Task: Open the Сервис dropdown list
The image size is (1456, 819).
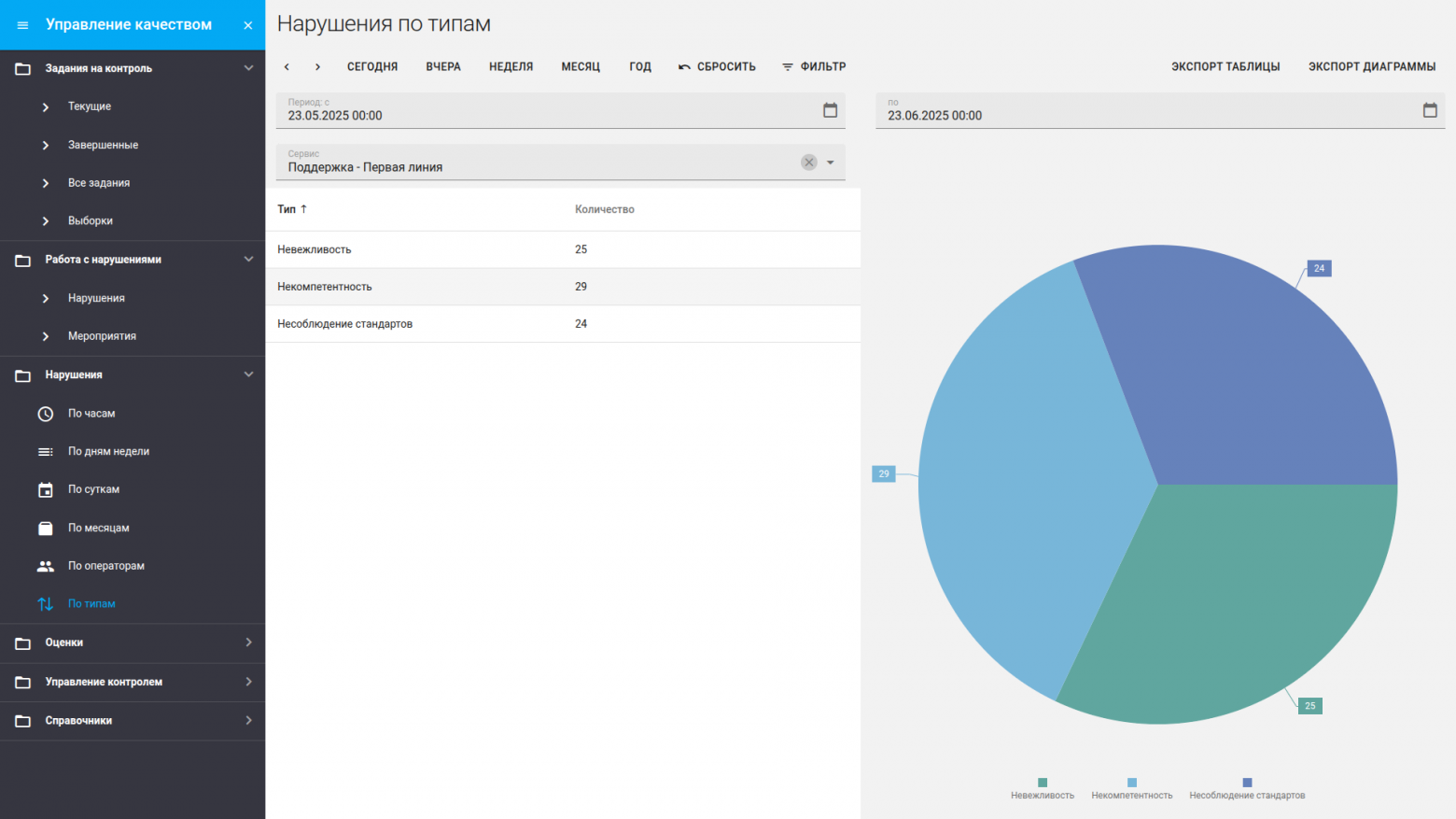Action: click(x=830, y=162)
